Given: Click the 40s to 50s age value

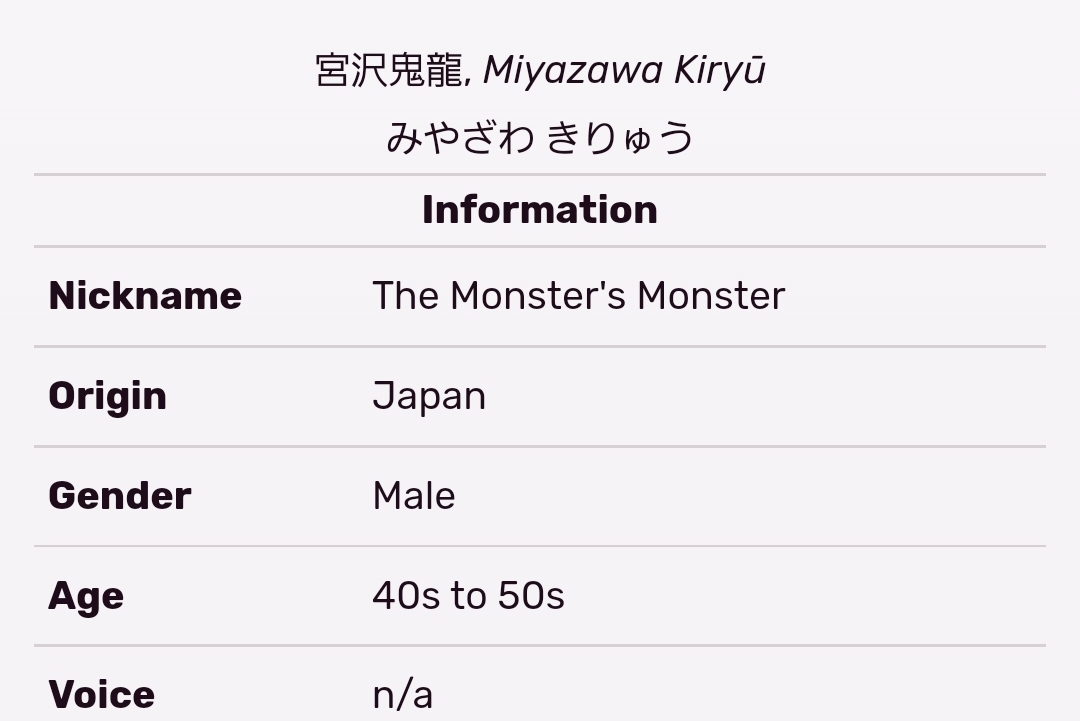Looking at the screenshot, I should [x=468, y=596].
